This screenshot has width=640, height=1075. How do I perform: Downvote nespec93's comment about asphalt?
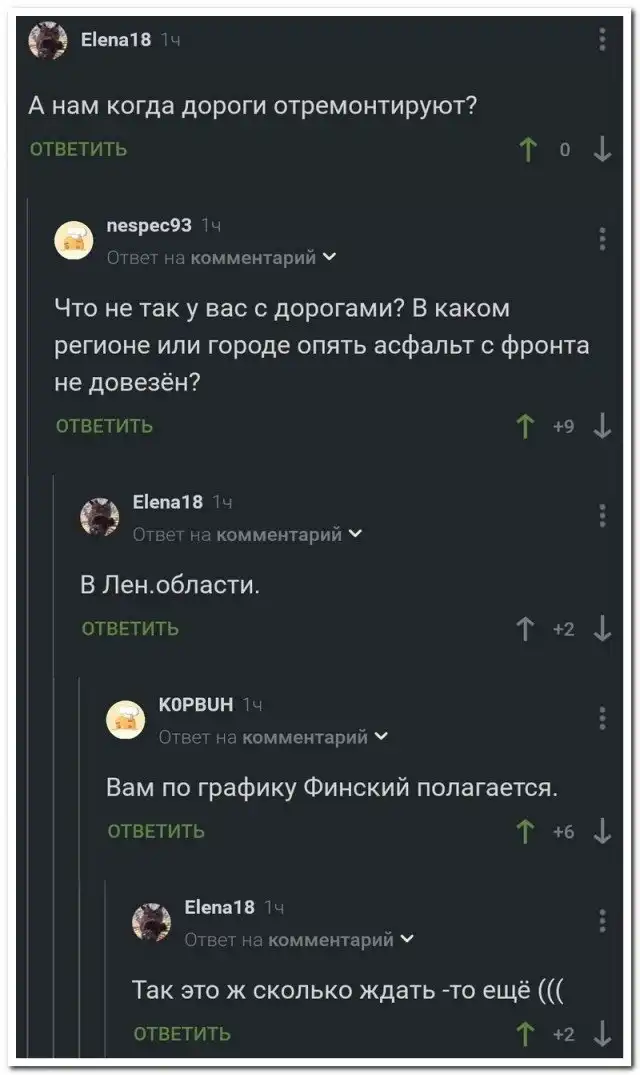tap(602, 427)
